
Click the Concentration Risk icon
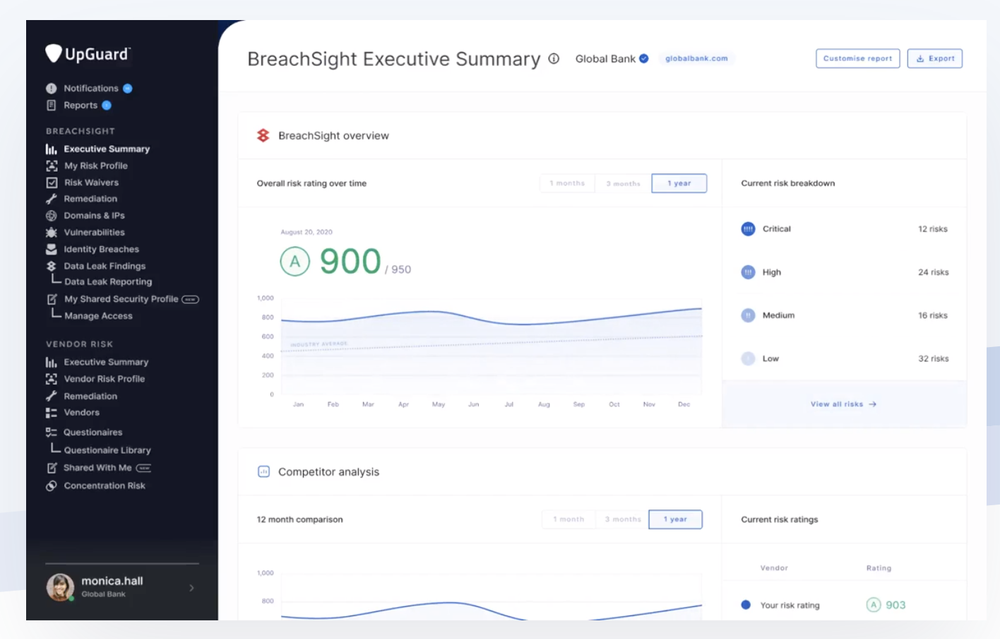tap(51, 486)
